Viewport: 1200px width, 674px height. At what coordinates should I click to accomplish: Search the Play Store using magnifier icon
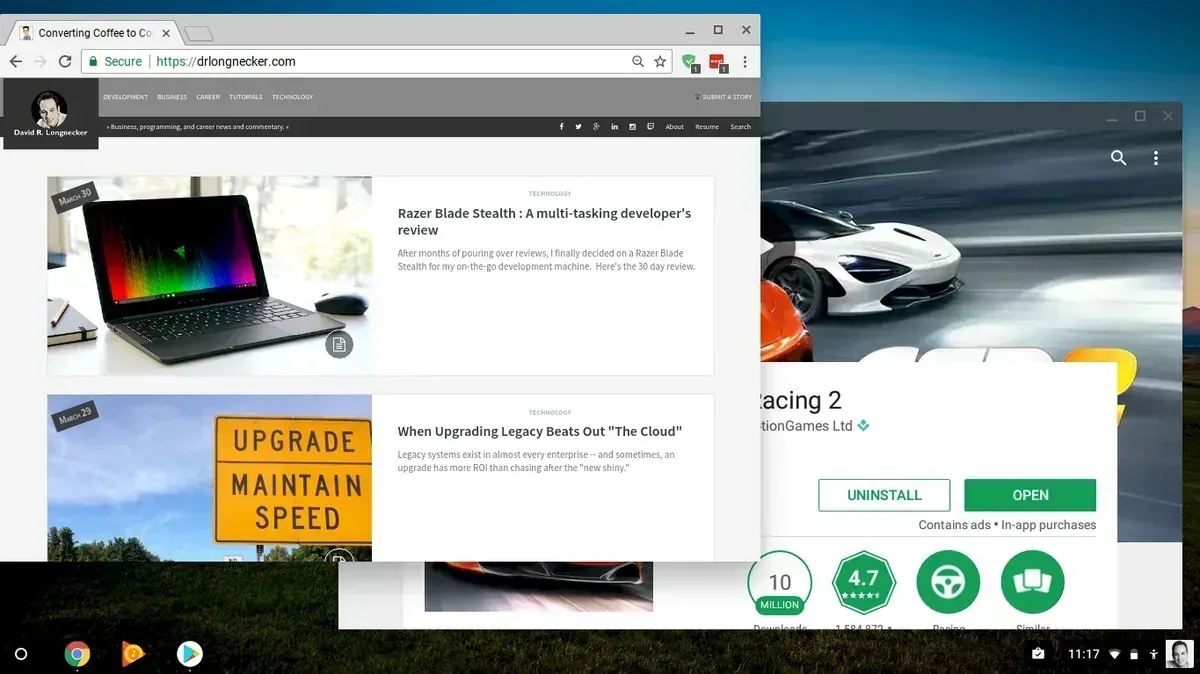1119,158
